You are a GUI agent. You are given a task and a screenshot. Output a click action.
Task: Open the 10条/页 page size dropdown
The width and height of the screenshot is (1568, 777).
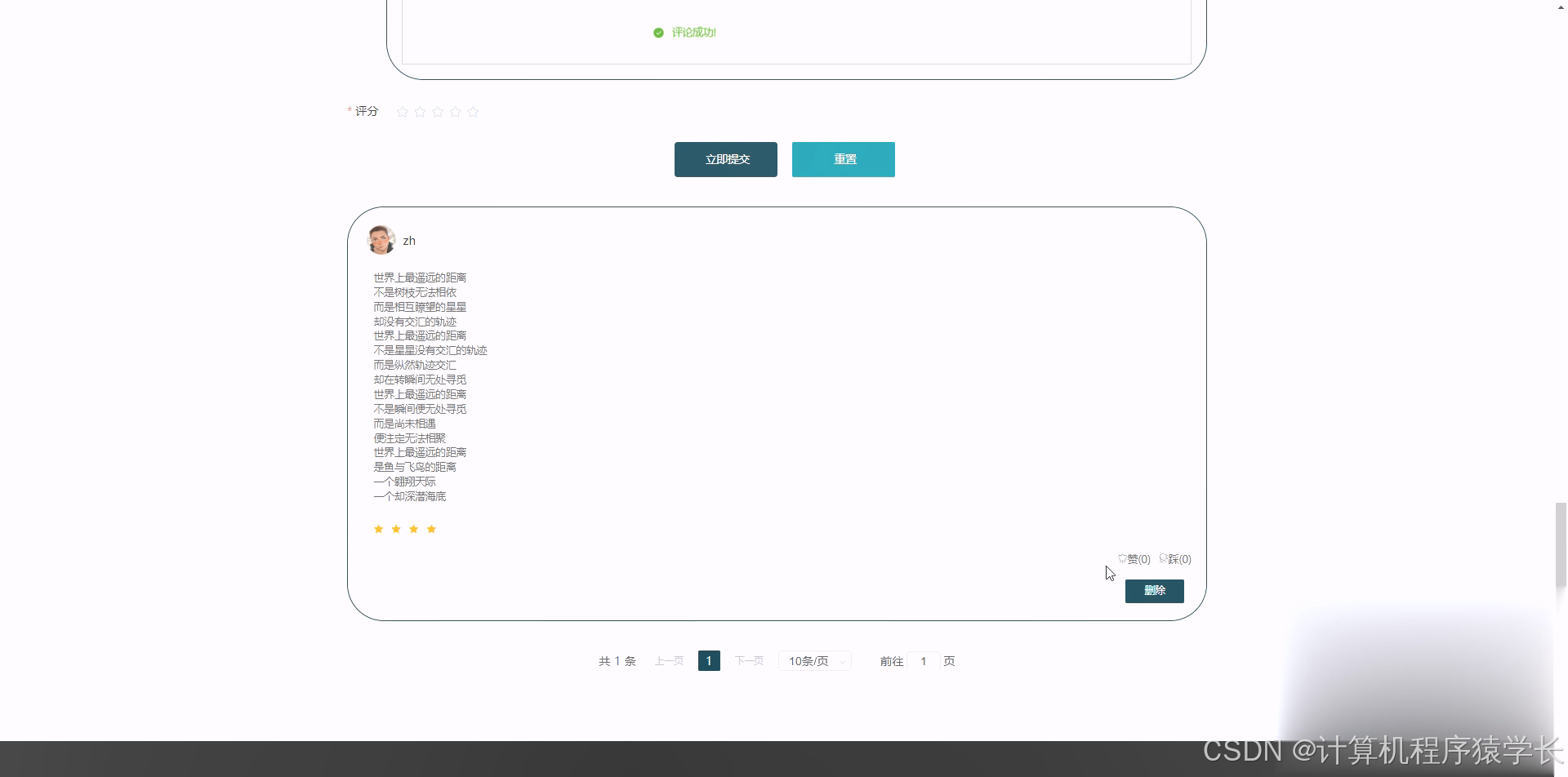point(815,661)
